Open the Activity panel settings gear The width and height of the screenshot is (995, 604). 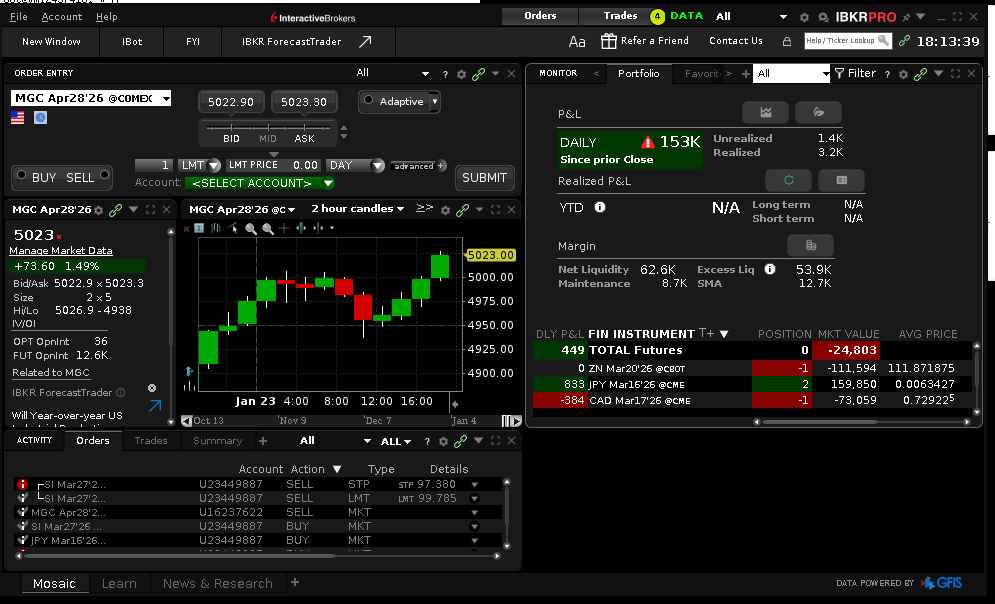pyautogui.click(x=444, y=441)
